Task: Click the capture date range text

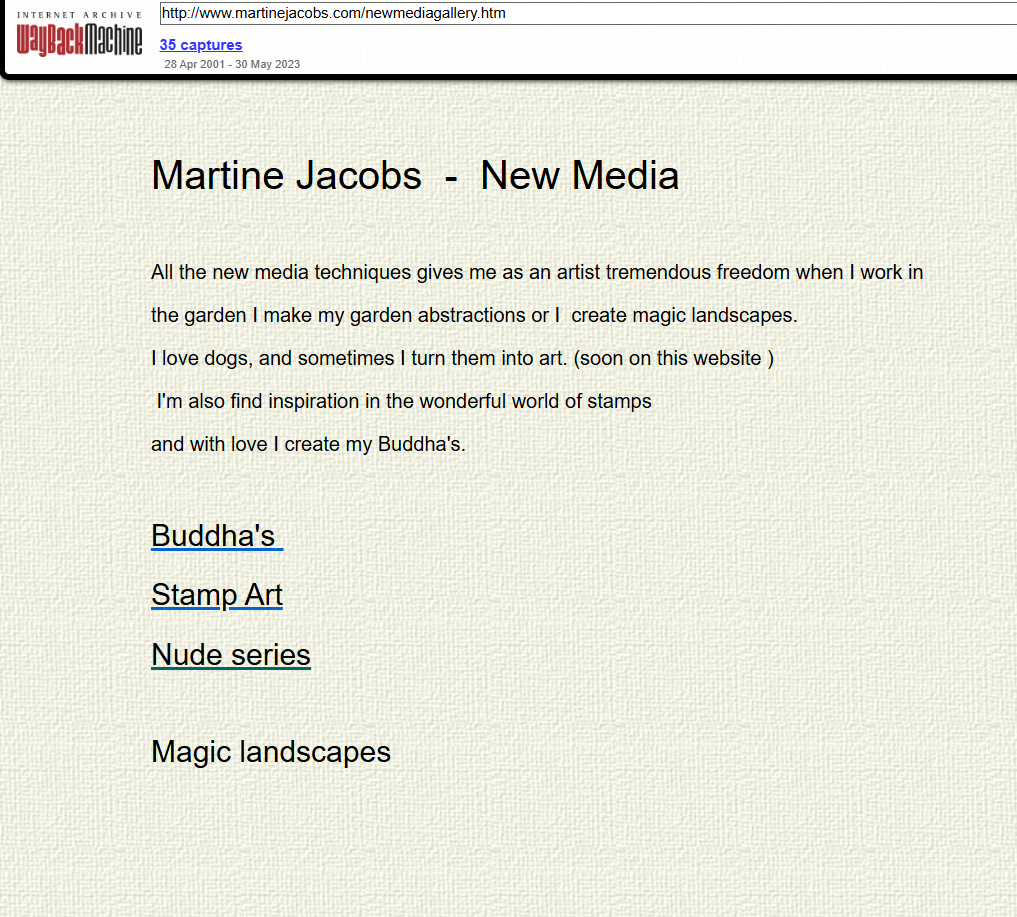Action: click(232, 64)
